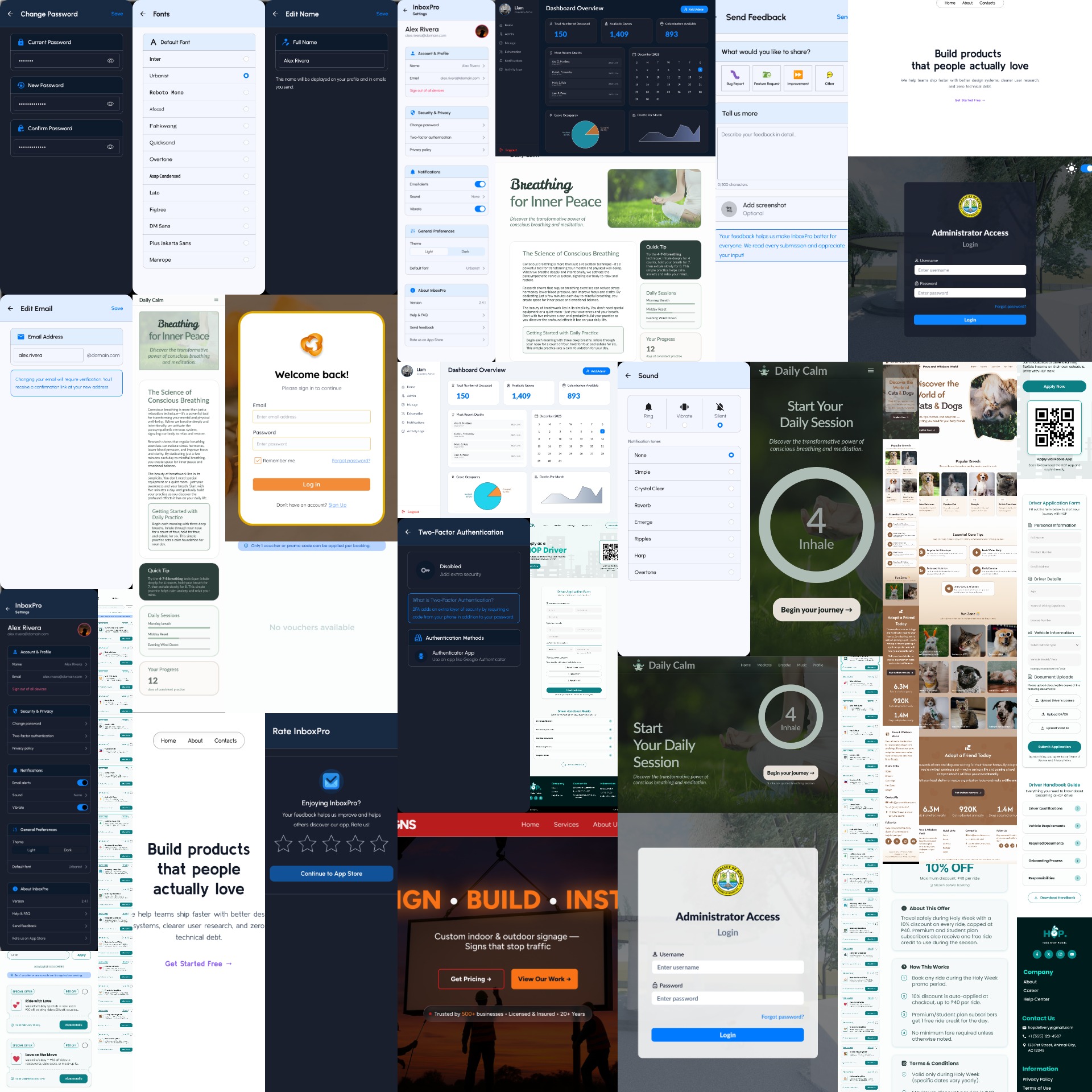
Task: Expand Onboarding Process in handbook guide
Action: pyautogui.click(x=1054, y=861)
